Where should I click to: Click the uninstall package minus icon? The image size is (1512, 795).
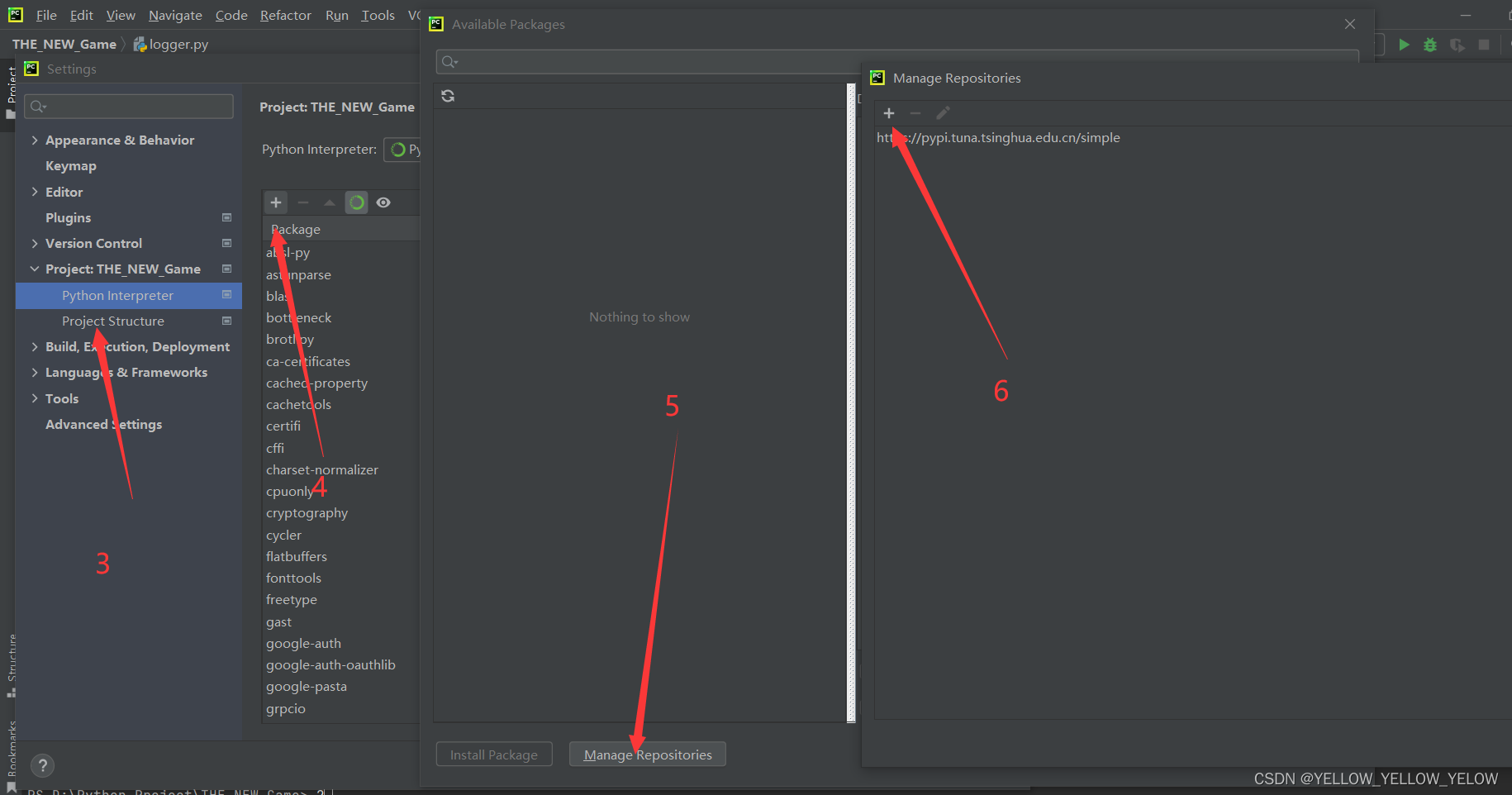point(303,202)
